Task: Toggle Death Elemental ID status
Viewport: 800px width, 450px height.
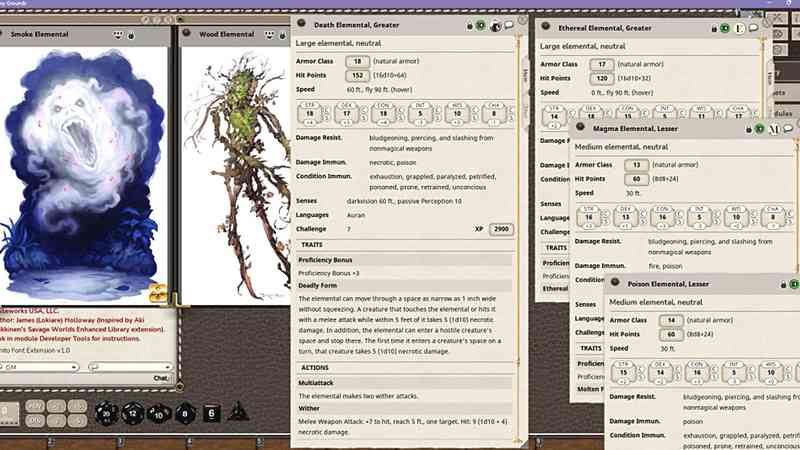Action: [481, 25]
